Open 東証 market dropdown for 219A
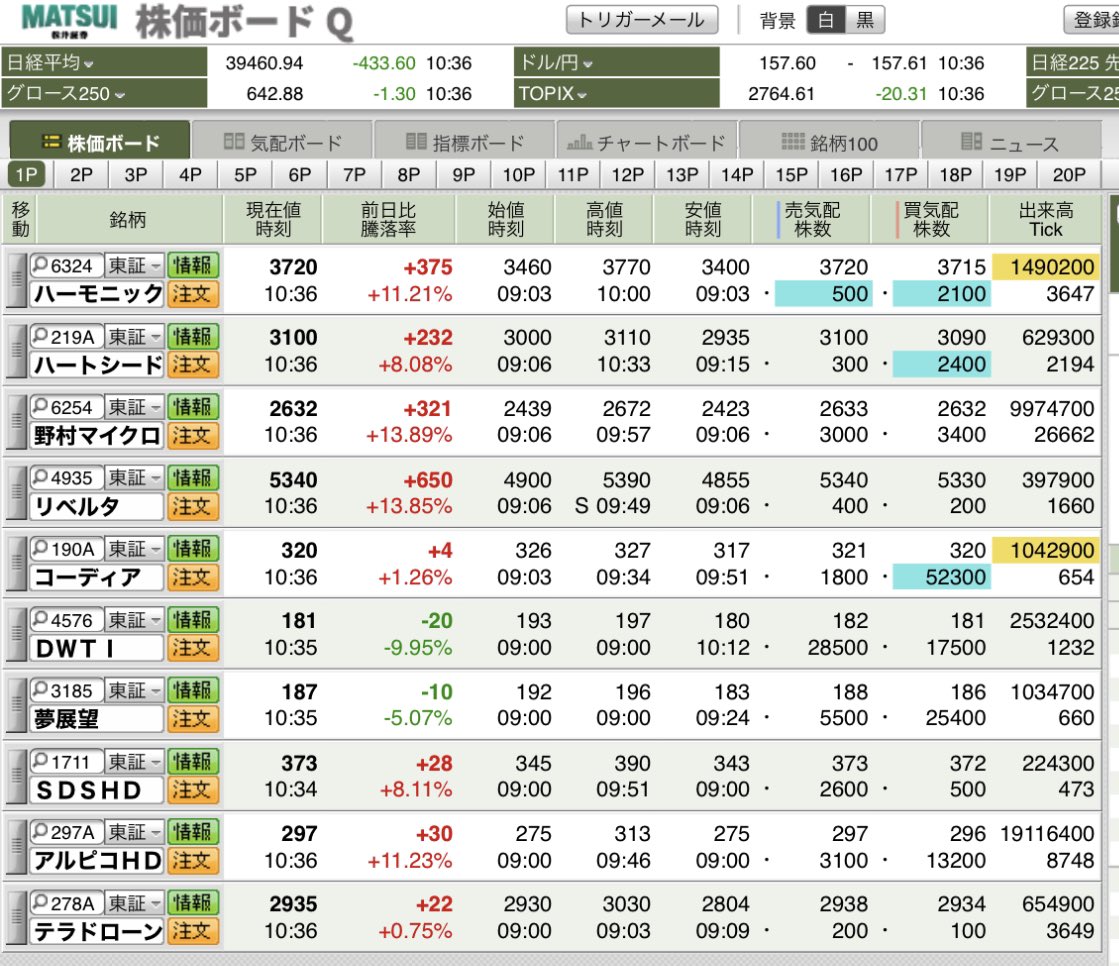1119x966 pixels. [134, 336]
